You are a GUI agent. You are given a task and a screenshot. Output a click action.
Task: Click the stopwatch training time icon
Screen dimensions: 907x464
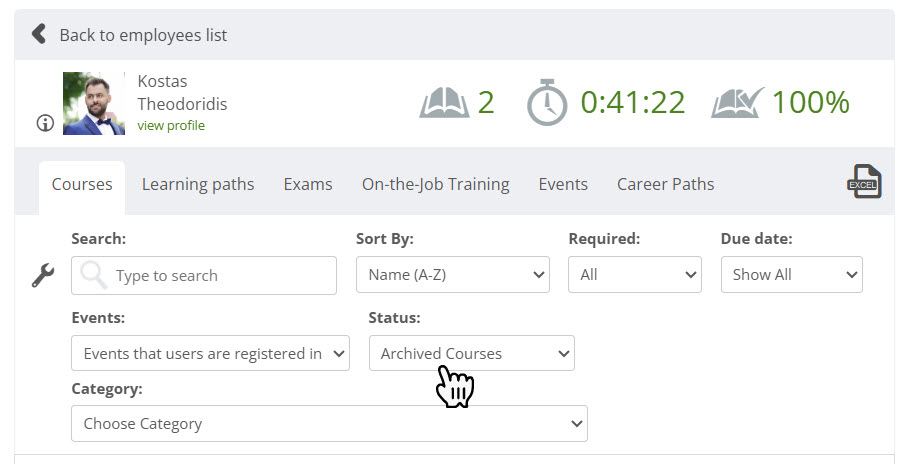tap(547, 102)
